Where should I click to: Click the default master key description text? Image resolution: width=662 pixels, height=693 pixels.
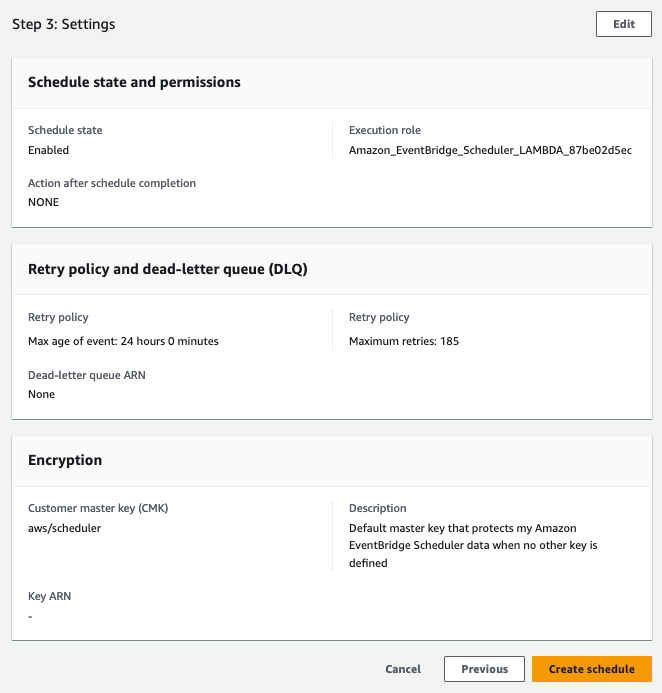473,545
